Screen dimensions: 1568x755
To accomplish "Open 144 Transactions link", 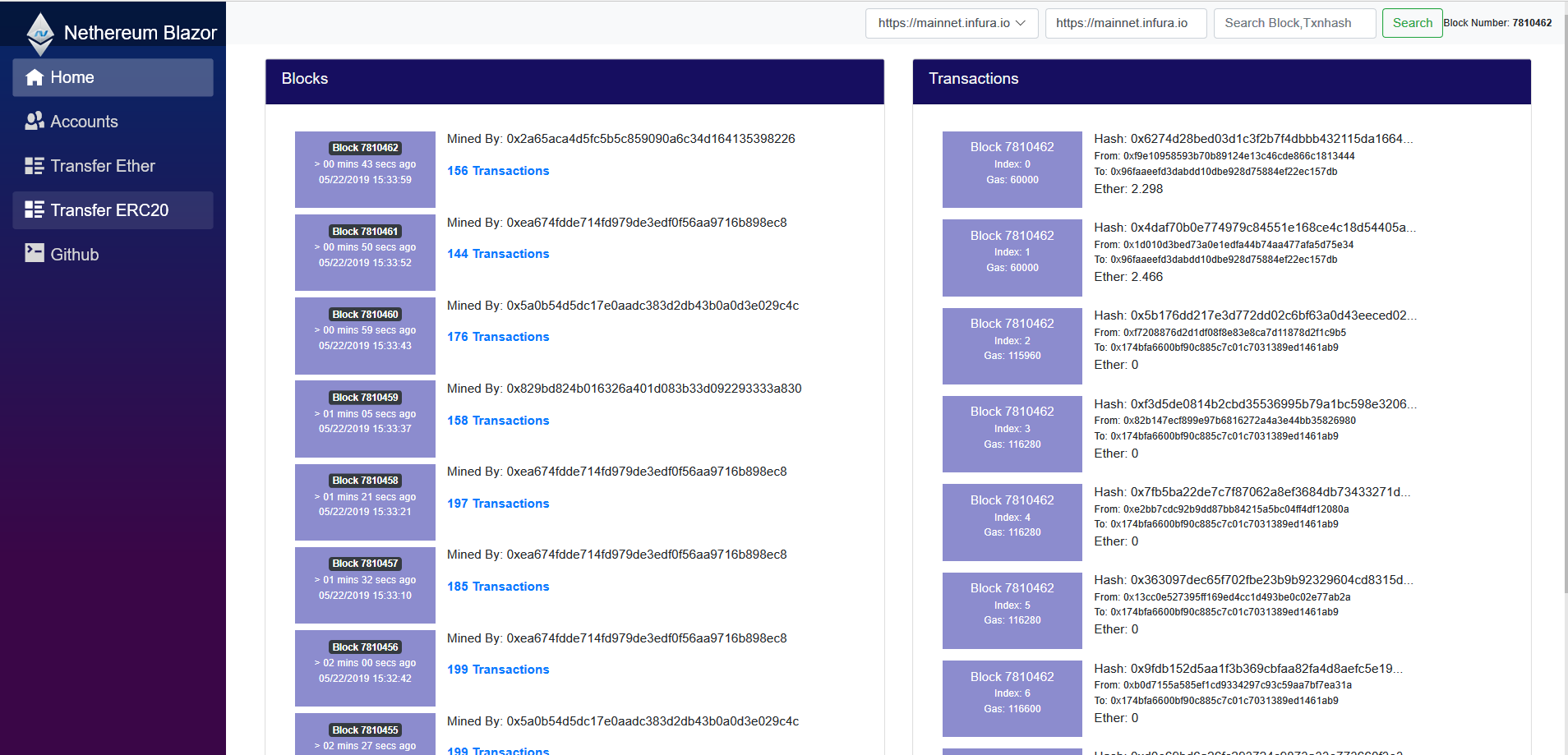I will click(x=498, y=254).
